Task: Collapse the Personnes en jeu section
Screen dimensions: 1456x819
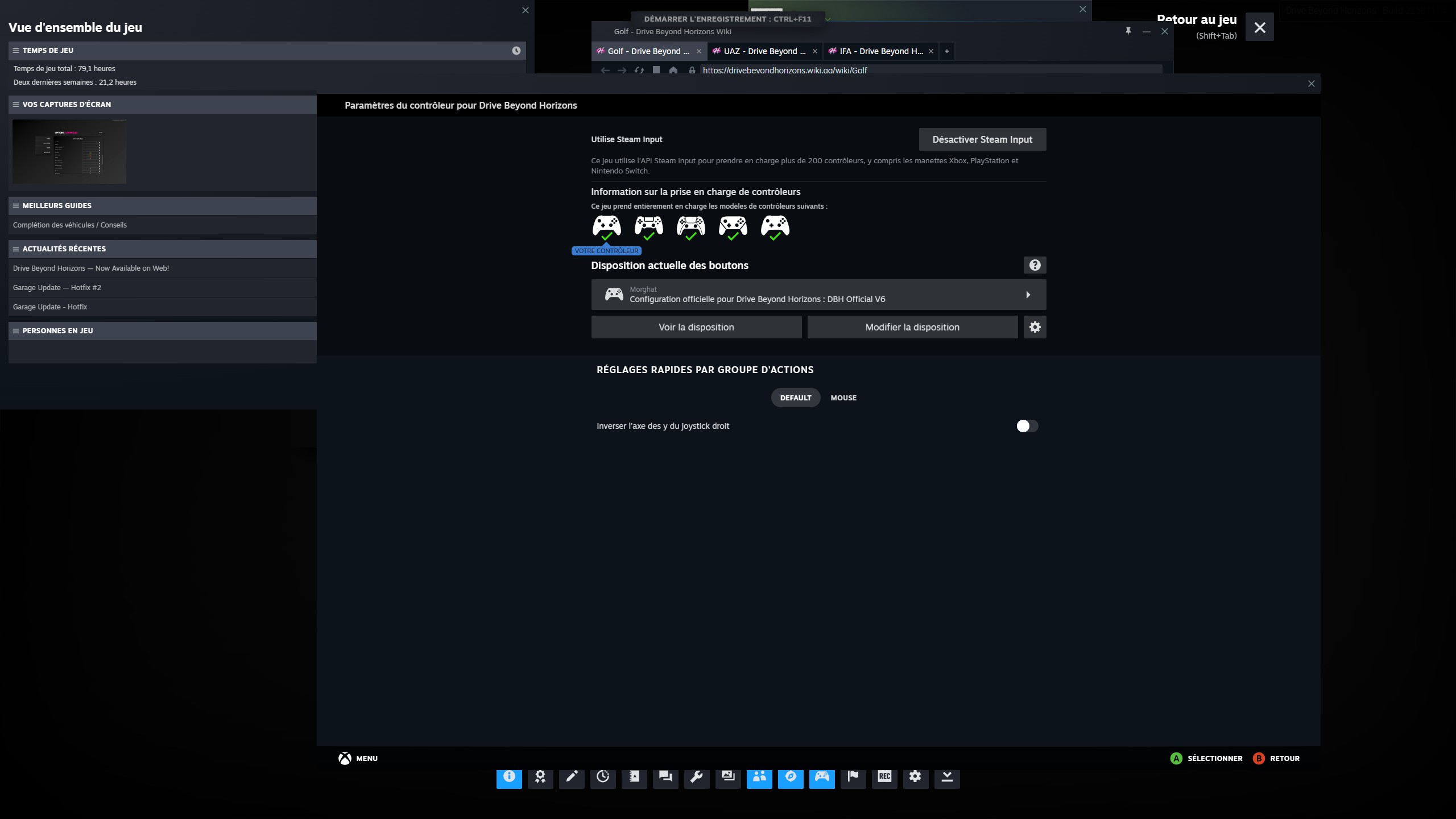Action: click(16, 331)
